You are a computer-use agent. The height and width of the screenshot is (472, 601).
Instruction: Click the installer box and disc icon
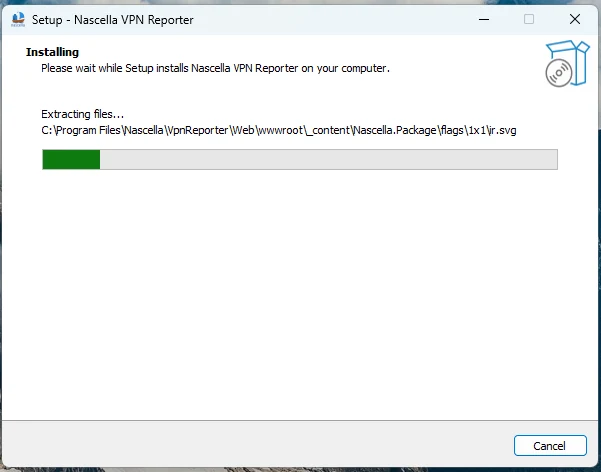[567, 64]
